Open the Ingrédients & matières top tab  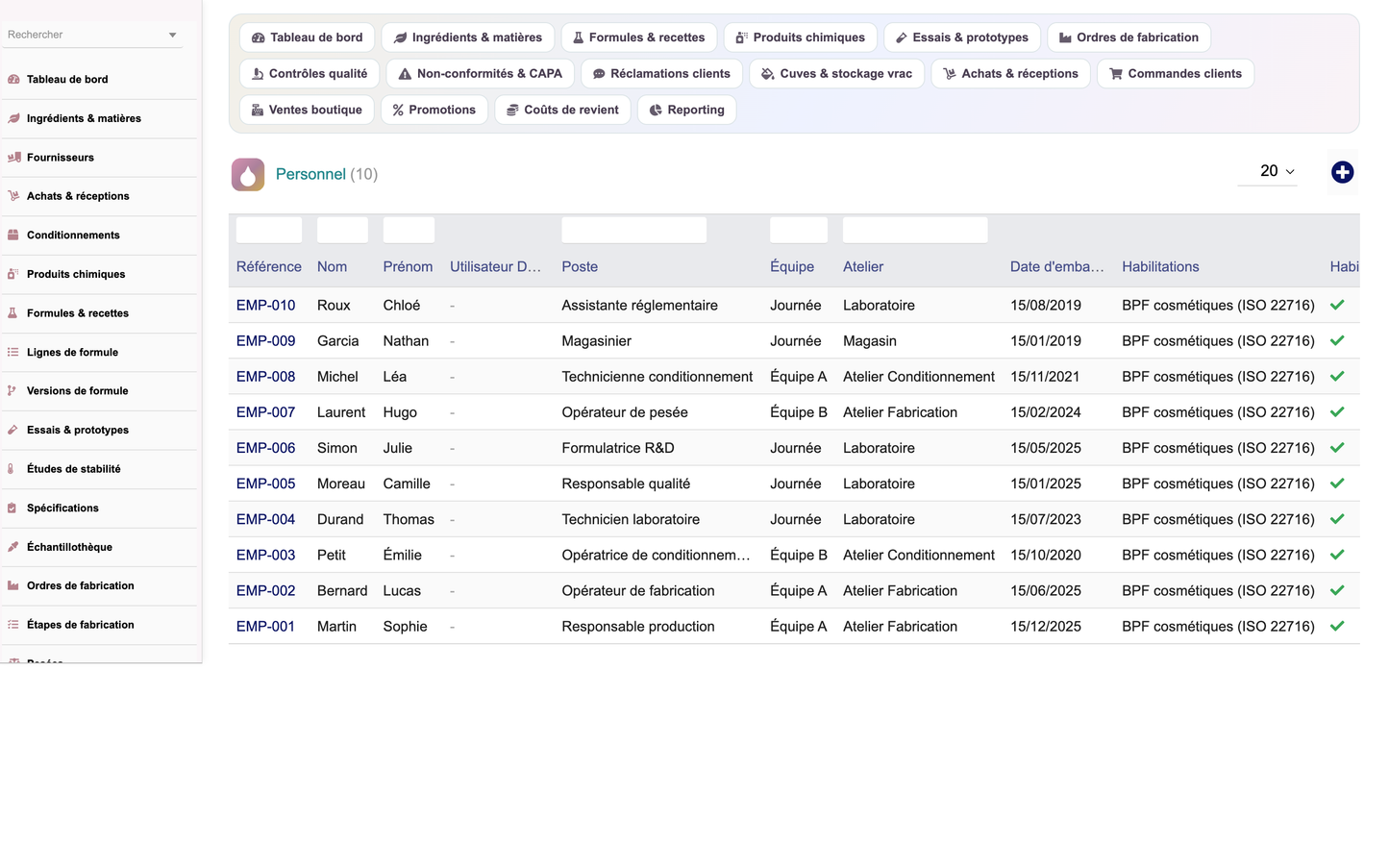click(x=468, y=37)
